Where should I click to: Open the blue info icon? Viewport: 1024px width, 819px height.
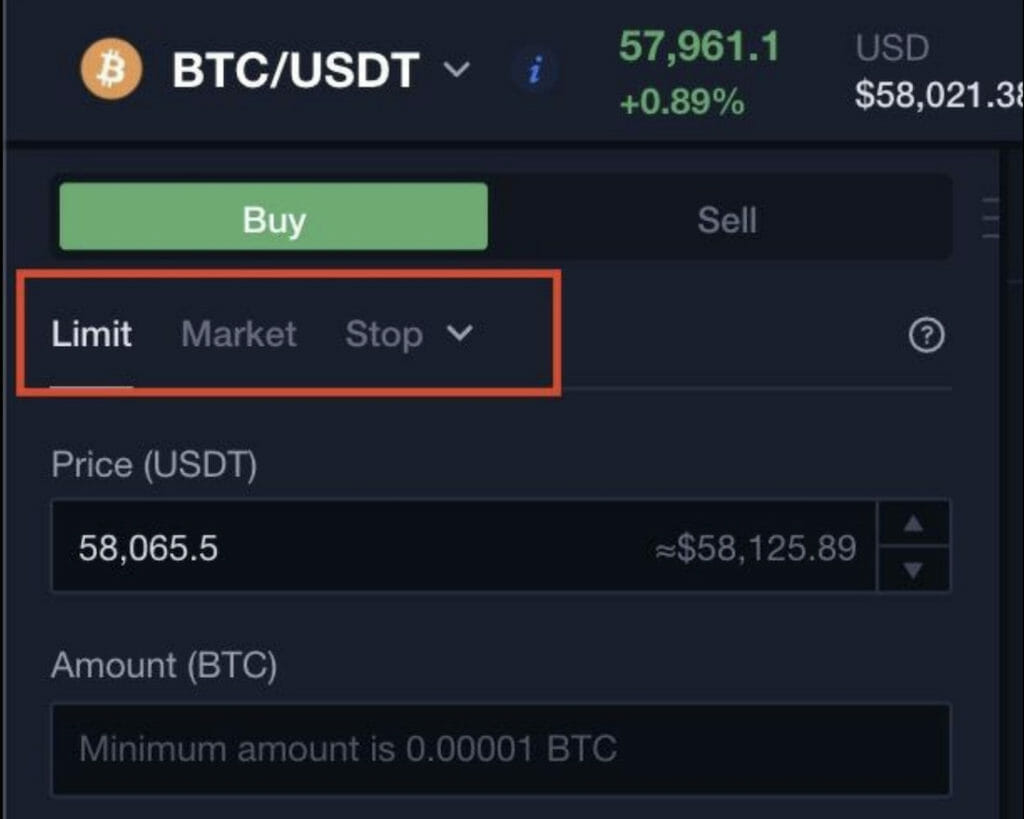(536, 69)
